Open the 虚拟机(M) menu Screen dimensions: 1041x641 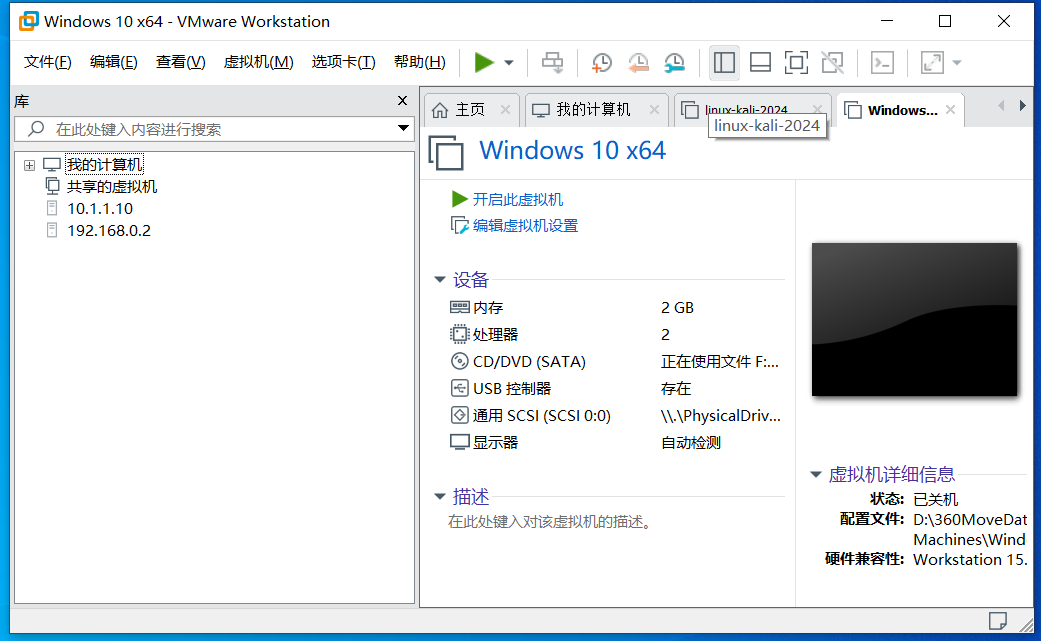tap(258, 62)
